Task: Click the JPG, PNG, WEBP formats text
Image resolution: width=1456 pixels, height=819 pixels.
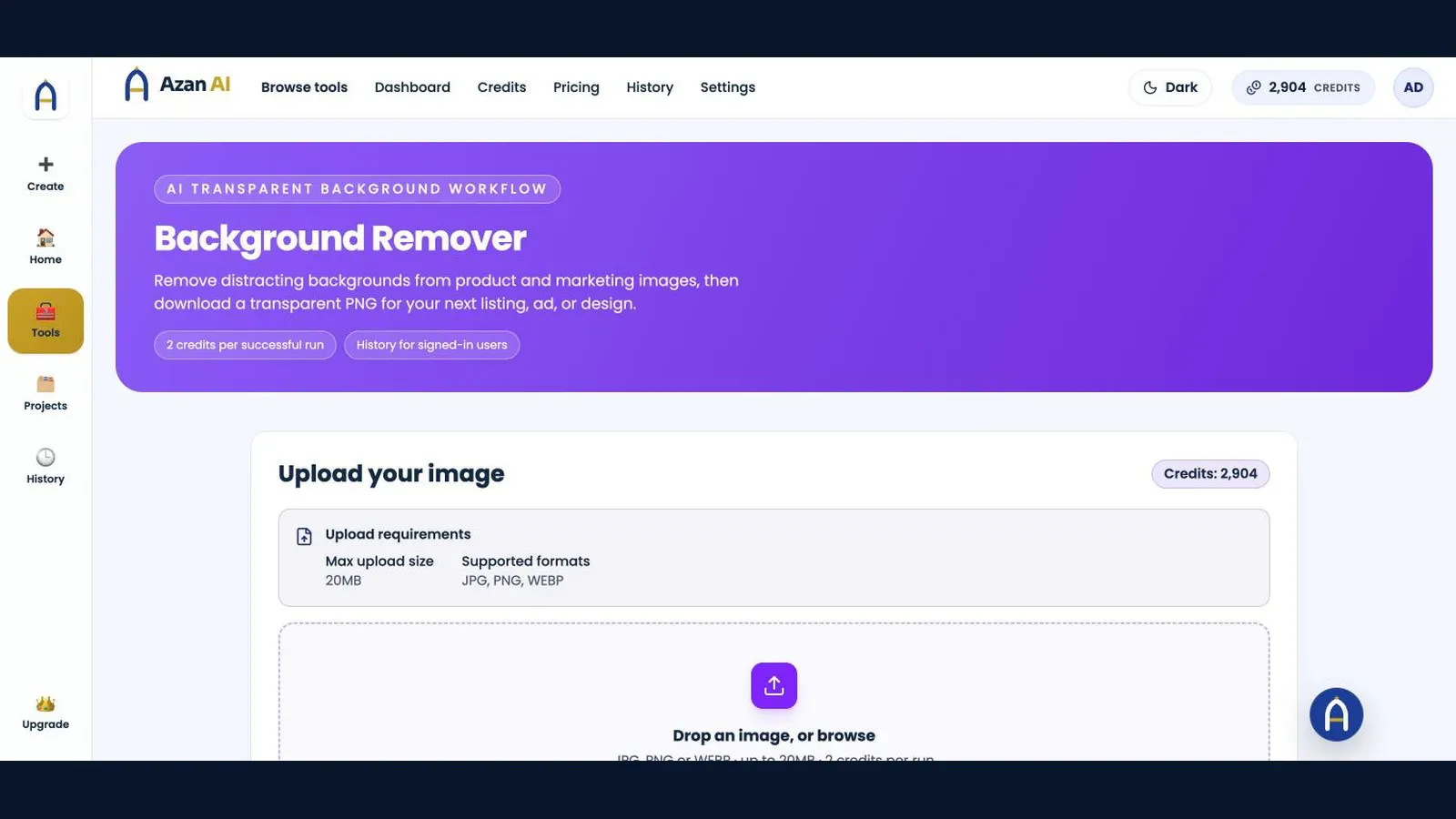Action: (x=512, y=581)
